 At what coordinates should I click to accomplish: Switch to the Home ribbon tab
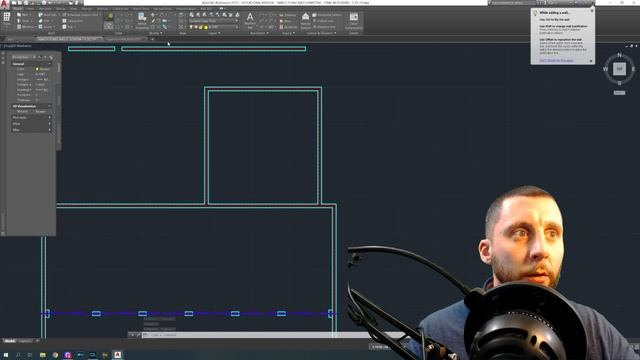tap(18, 9)
